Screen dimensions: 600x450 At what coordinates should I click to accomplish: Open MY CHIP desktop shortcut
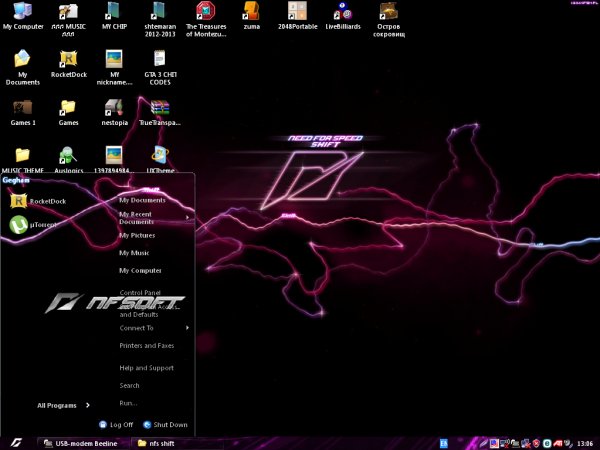coord(114,15)
